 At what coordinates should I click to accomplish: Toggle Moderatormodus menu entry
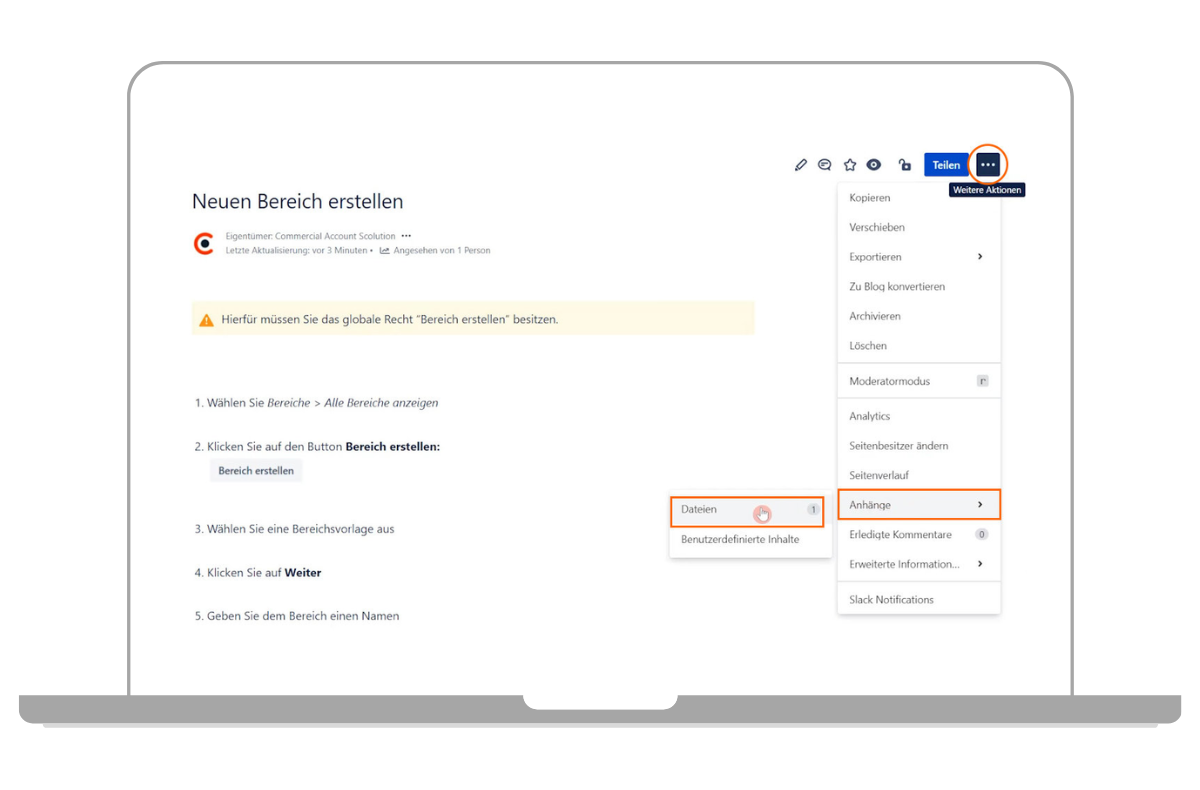coord(890,381)
